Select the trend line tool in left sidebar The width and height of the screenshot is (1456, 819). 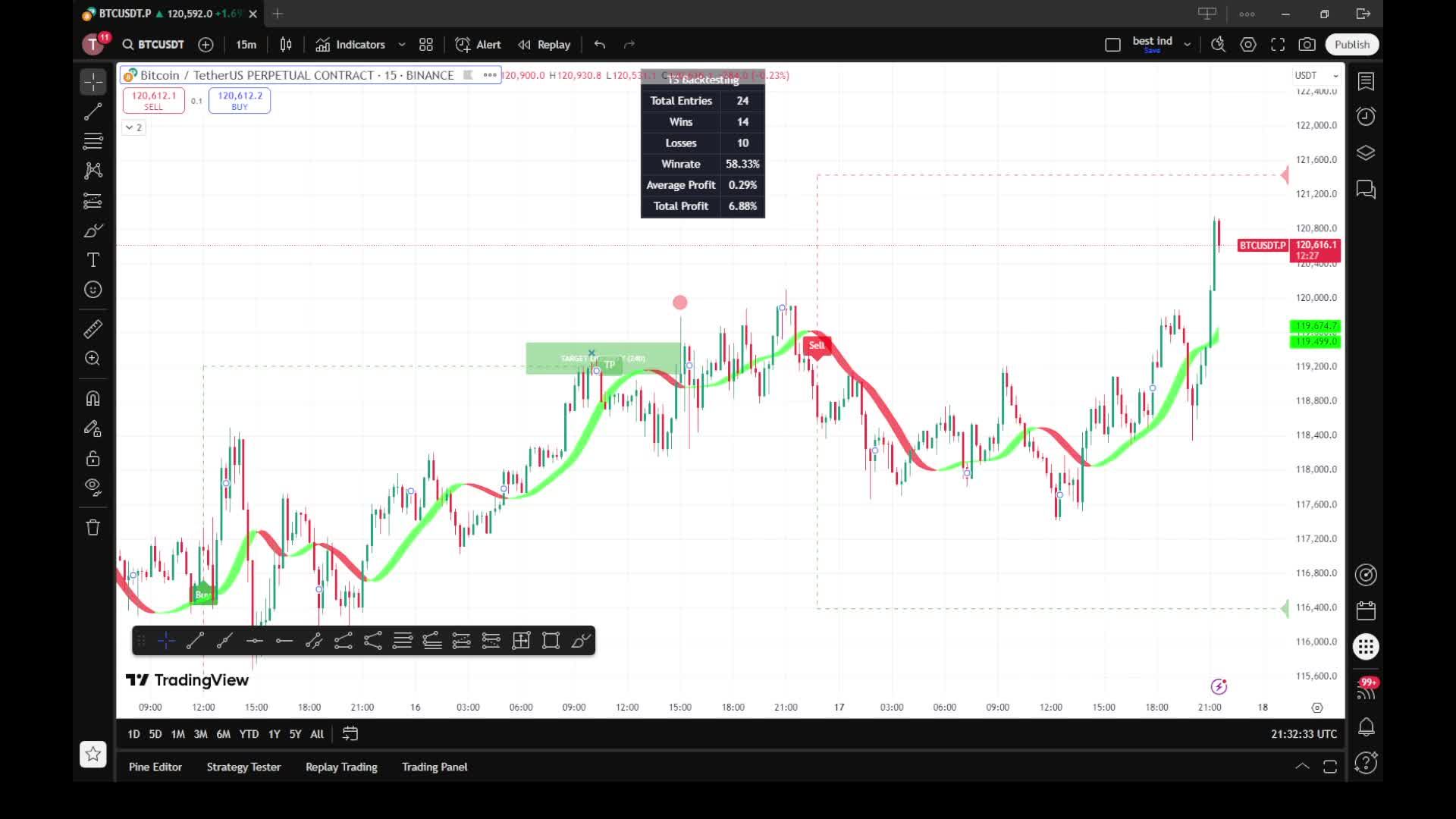[x=93, y=112]
